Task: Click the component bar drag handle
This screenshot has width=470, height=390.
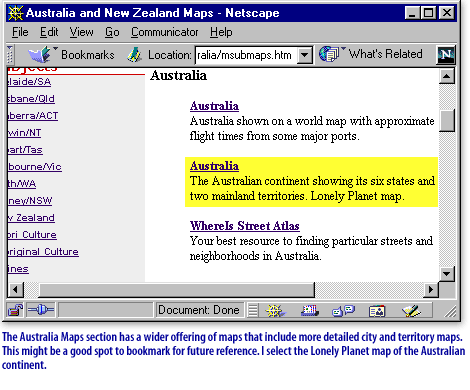Action: tap(253, 311)
